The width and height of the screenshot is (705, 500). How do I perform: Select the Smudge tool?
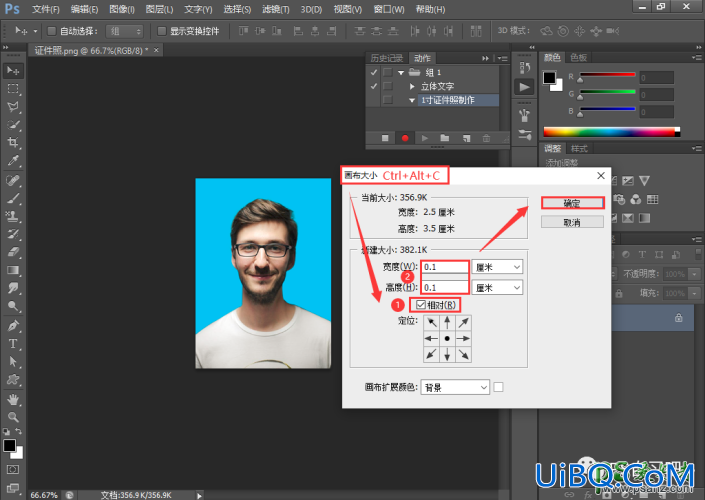tap(13, 288)
